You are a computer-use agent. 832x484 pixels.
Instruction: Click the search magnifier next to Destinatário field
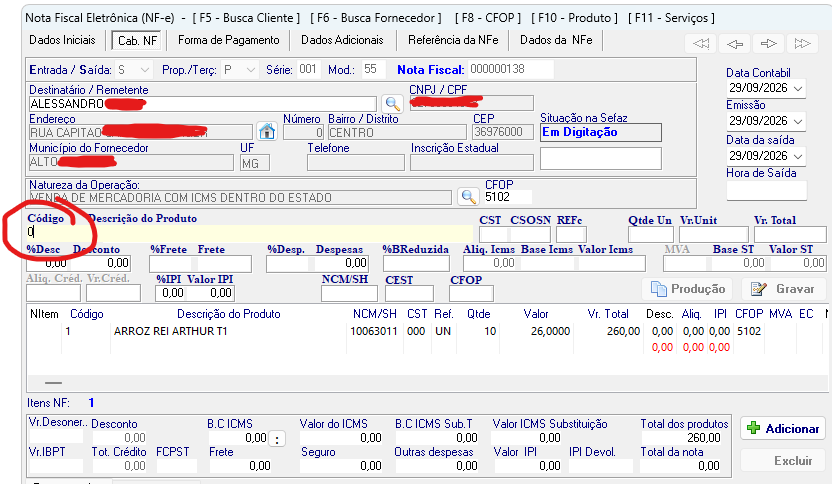pos(392,103)
